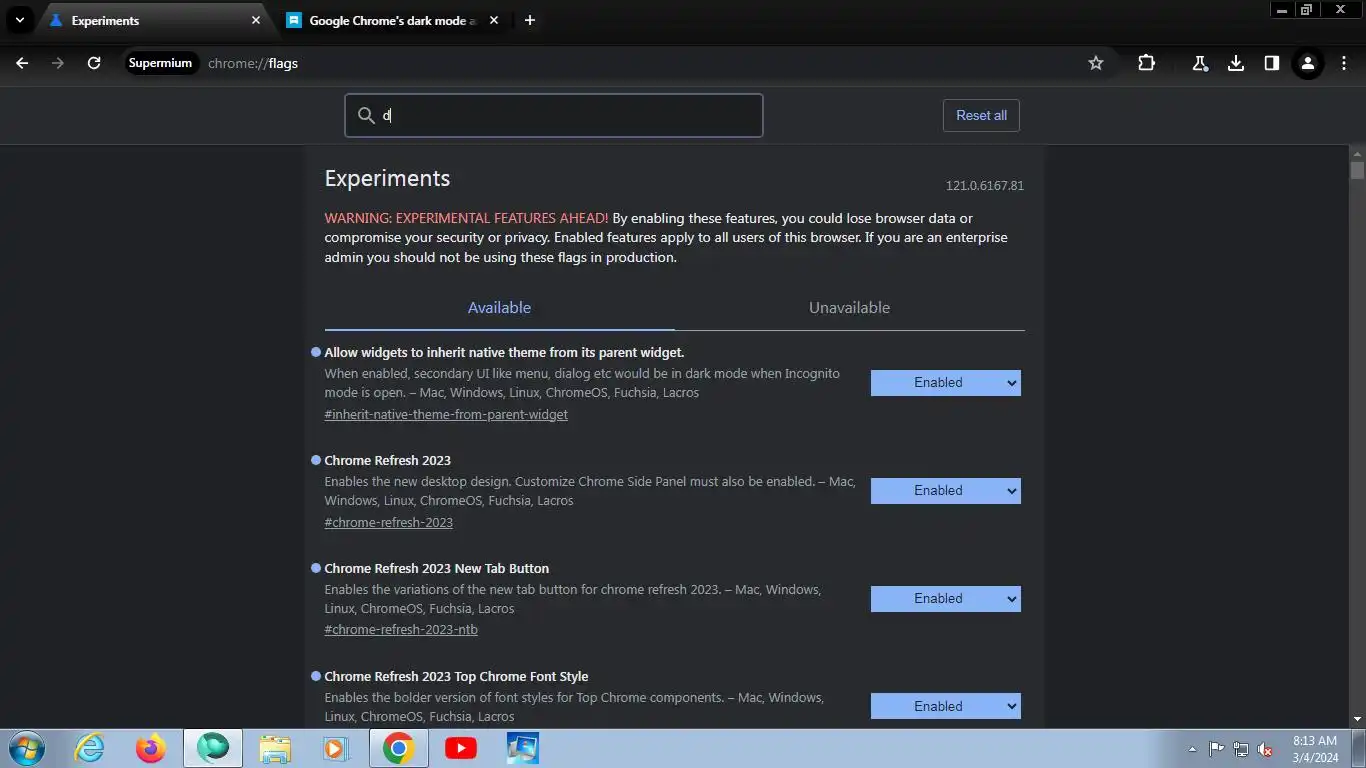Show hidden system tray icons arrow
Viewport: 1366px width, 768px height.
[1192, 749]
